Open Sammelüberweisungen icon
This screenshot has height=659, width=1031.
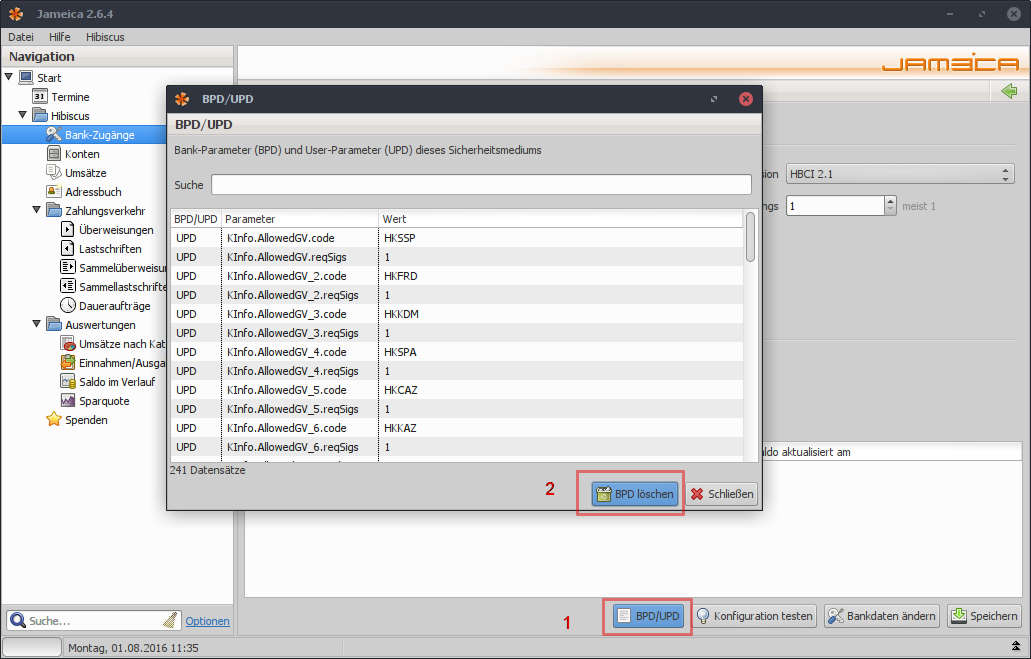[x=68, y=268]
